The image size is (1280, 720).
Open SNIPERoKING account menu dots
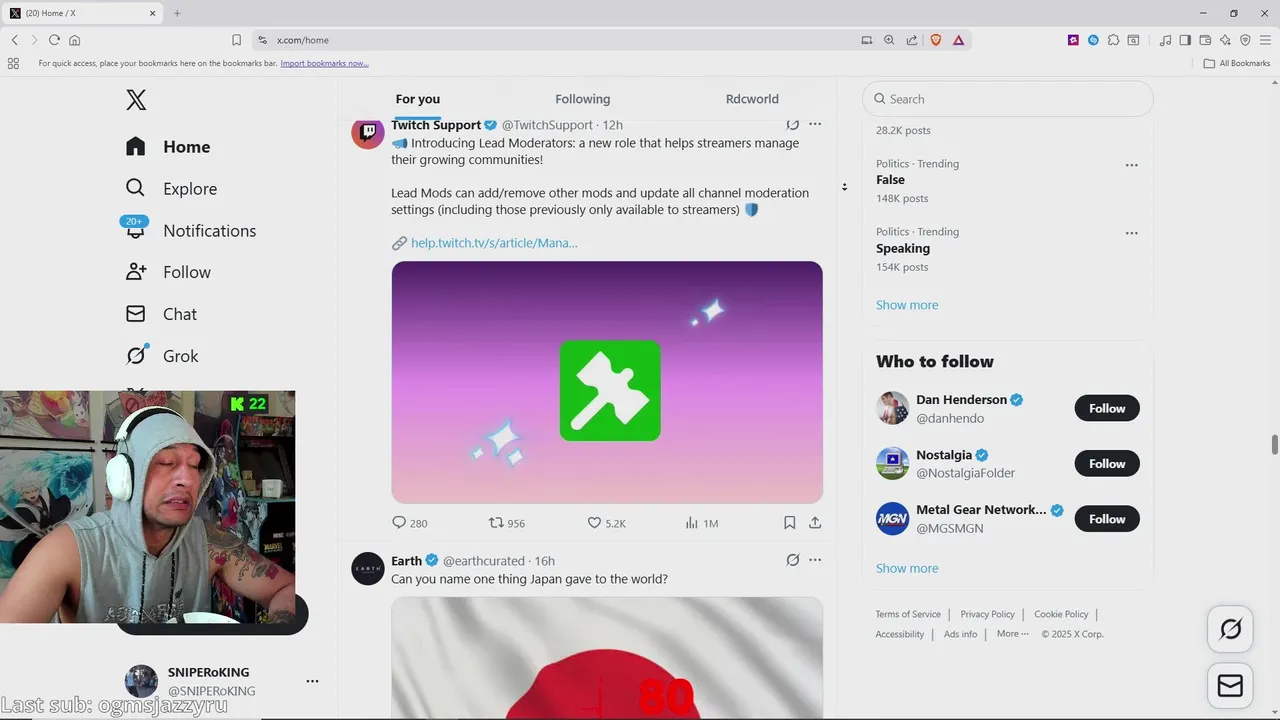point(312,681)
